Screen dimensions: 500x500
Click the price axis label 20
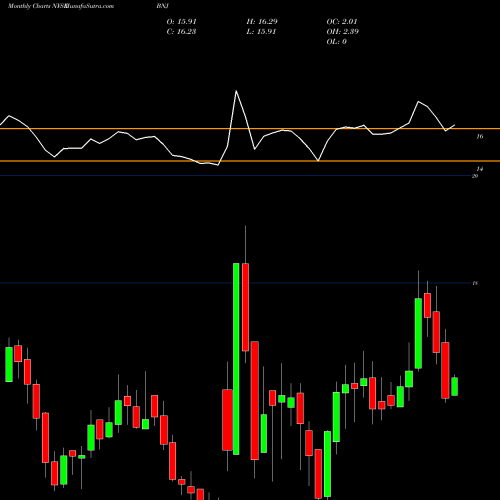coord(475,176)
